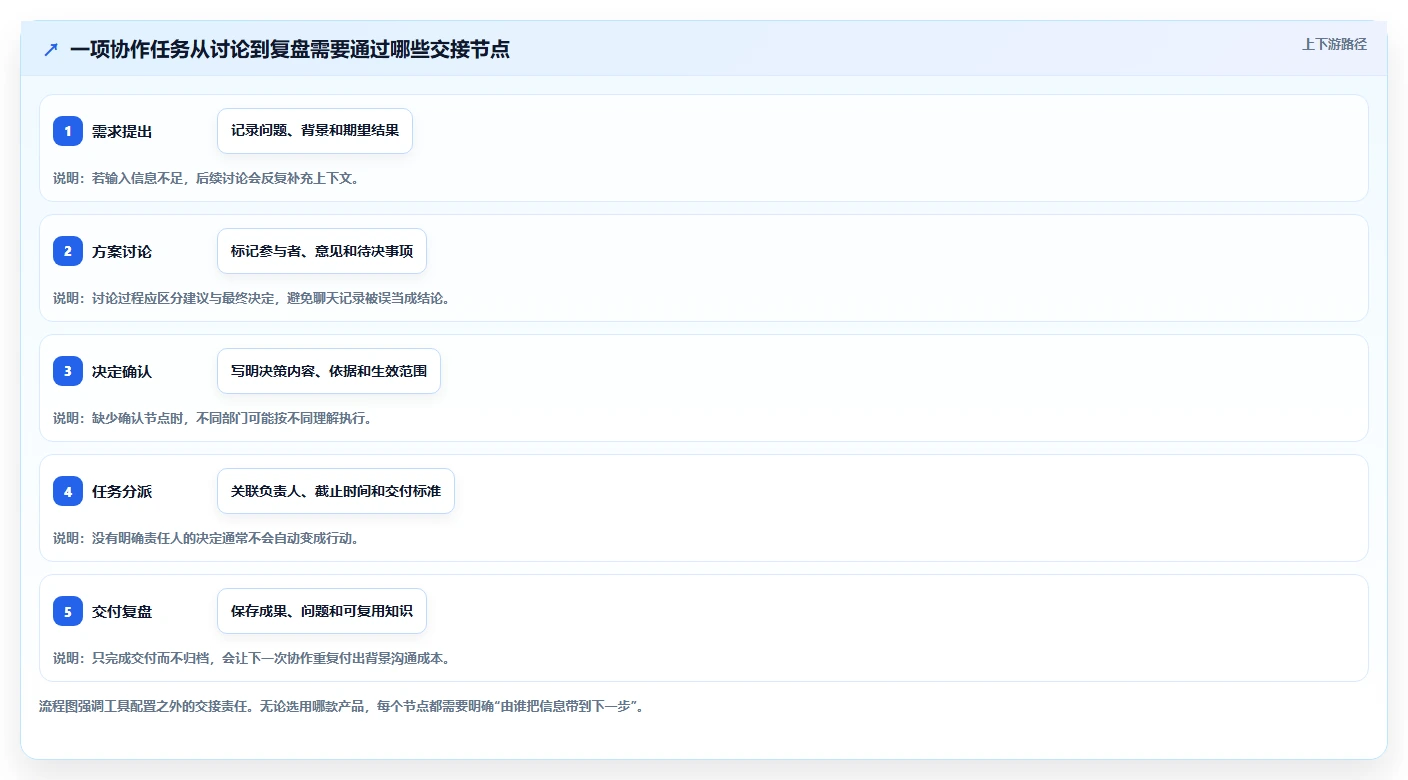Click step number 5 badge
This screenshot has height=780, width=1408.
[68, 611]
